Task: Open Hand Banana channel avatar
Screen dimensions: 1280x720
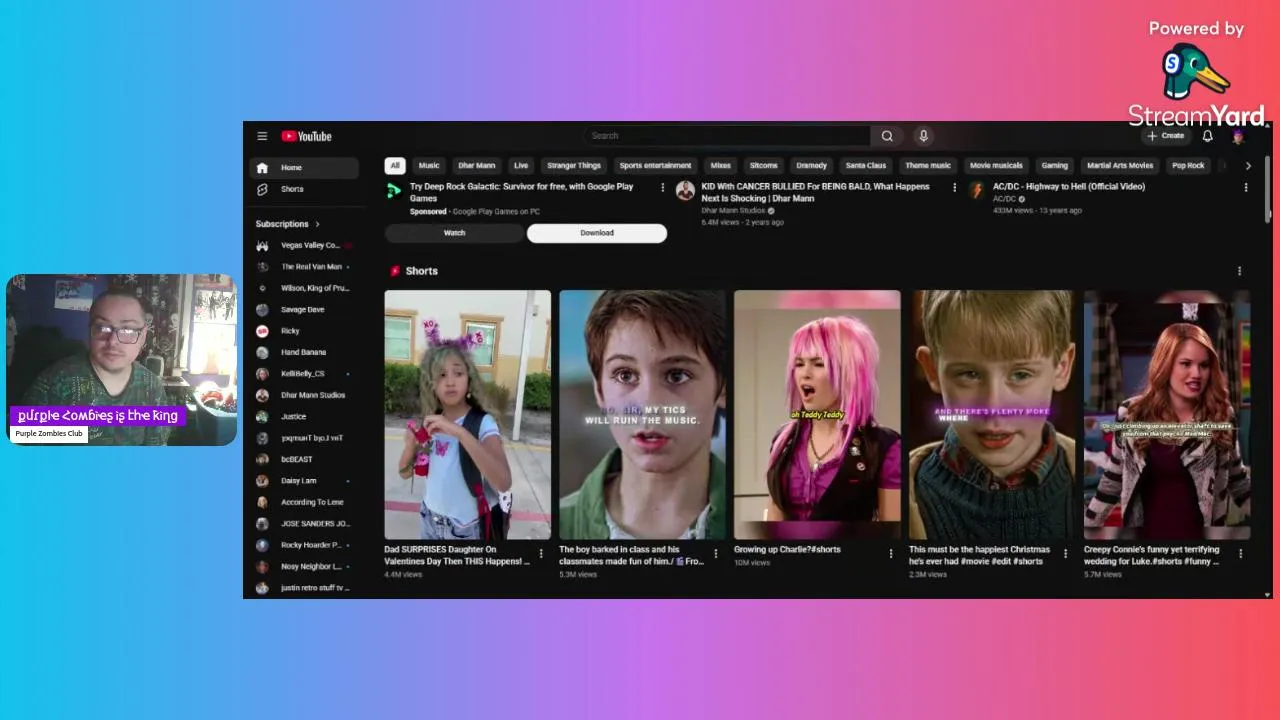Action: tap(262, 353)
